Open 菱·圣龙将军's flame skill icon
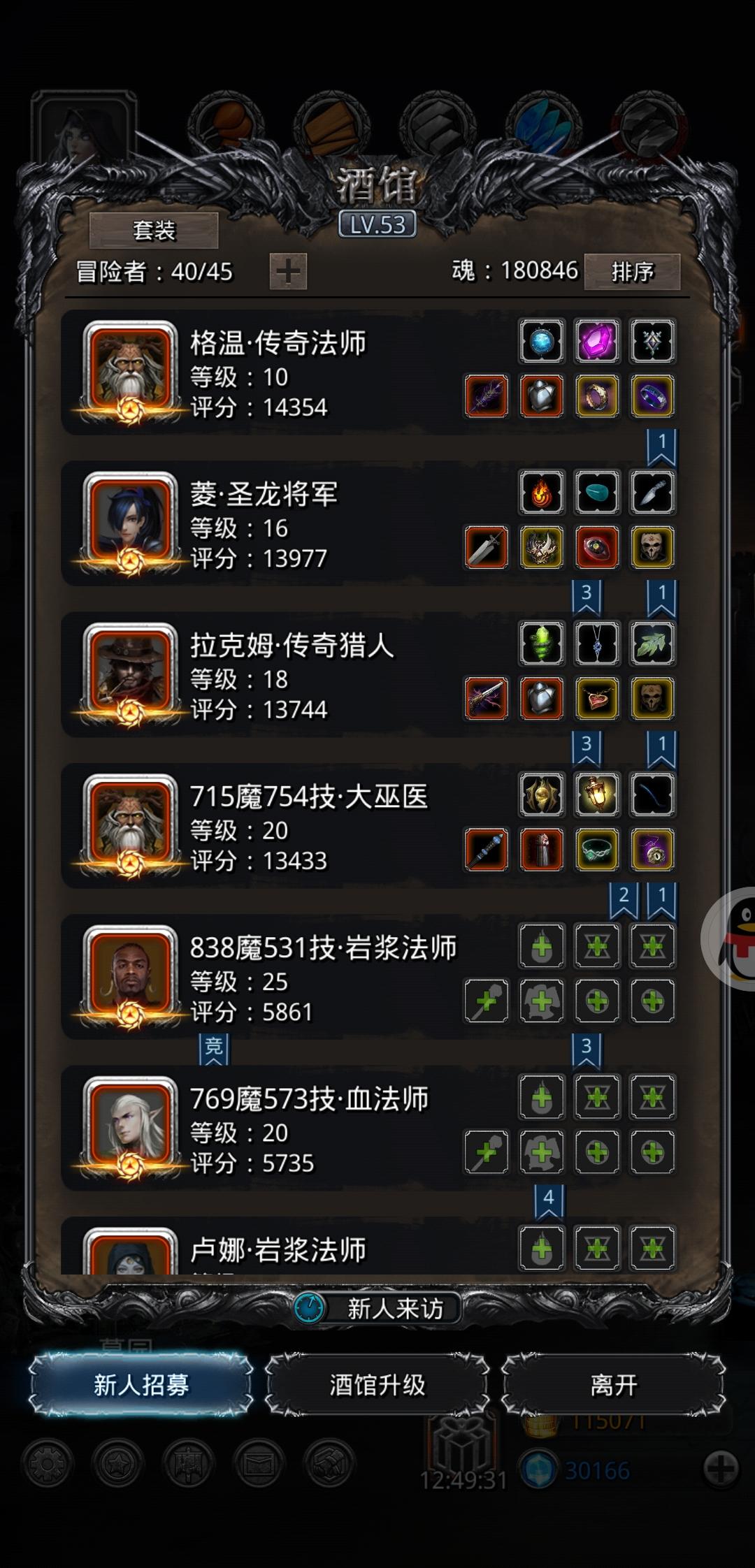 [542, 493]
